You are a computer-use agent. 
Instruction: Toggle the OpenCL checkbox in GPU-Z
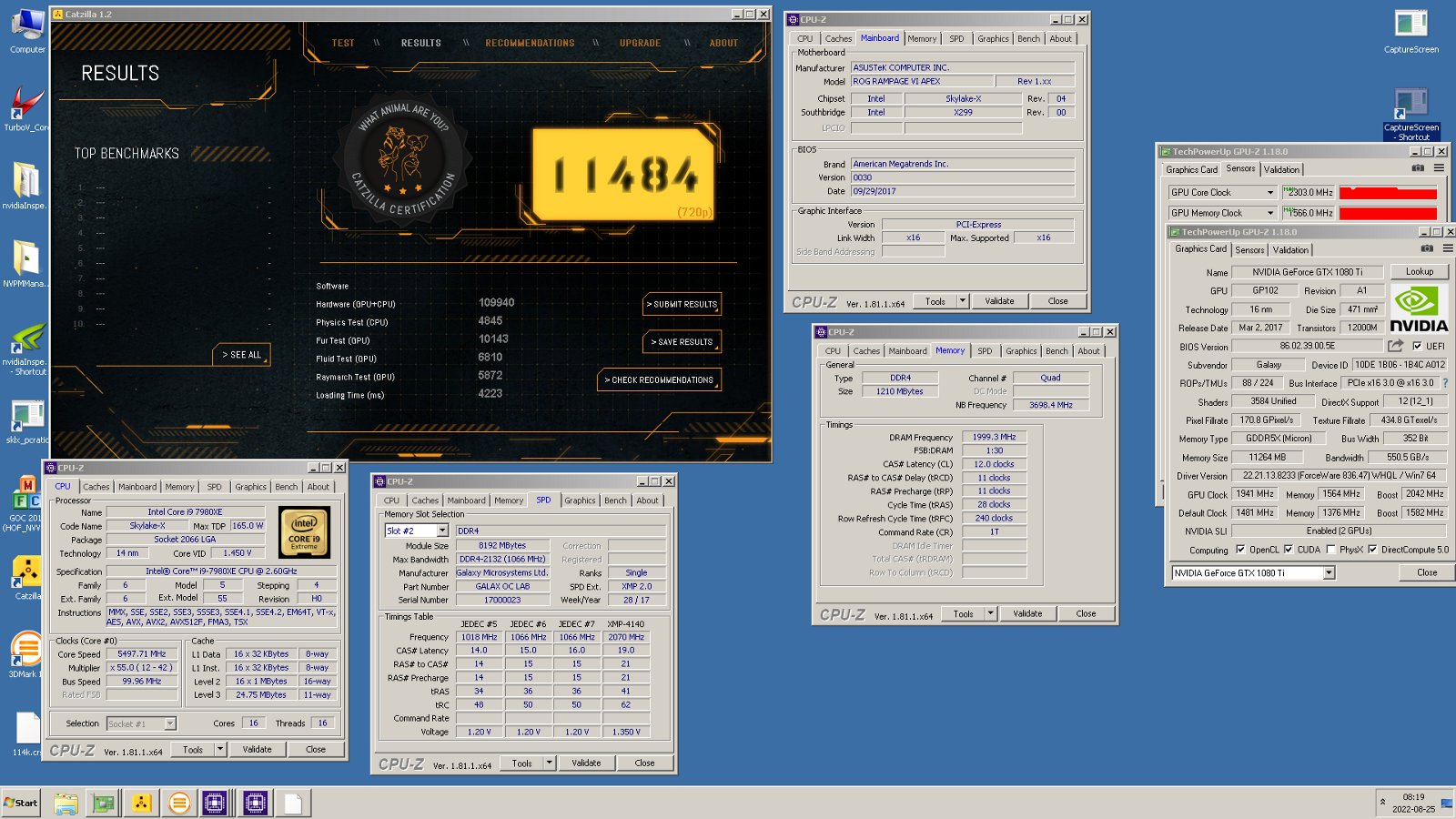pyautogui.click(x=1240, y=550)
